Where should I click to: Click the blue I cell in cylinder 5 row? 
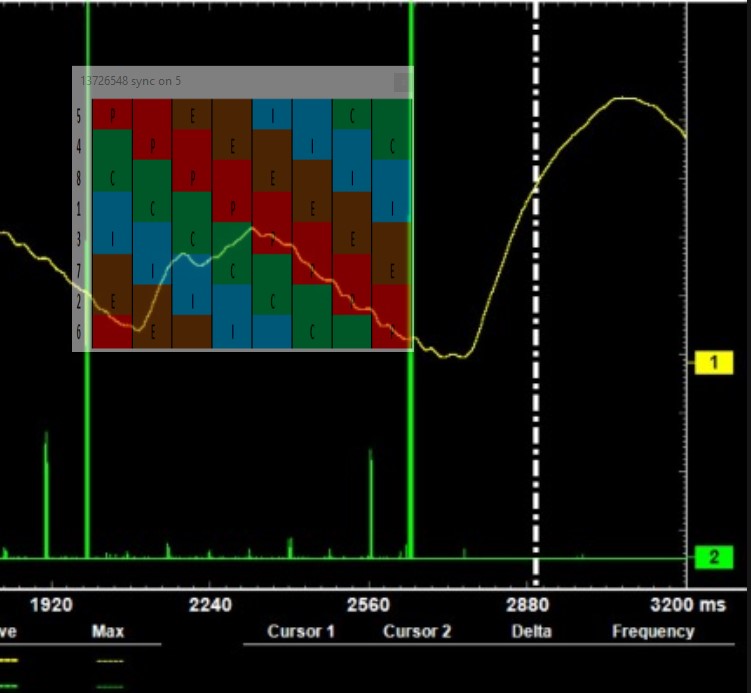272,114
